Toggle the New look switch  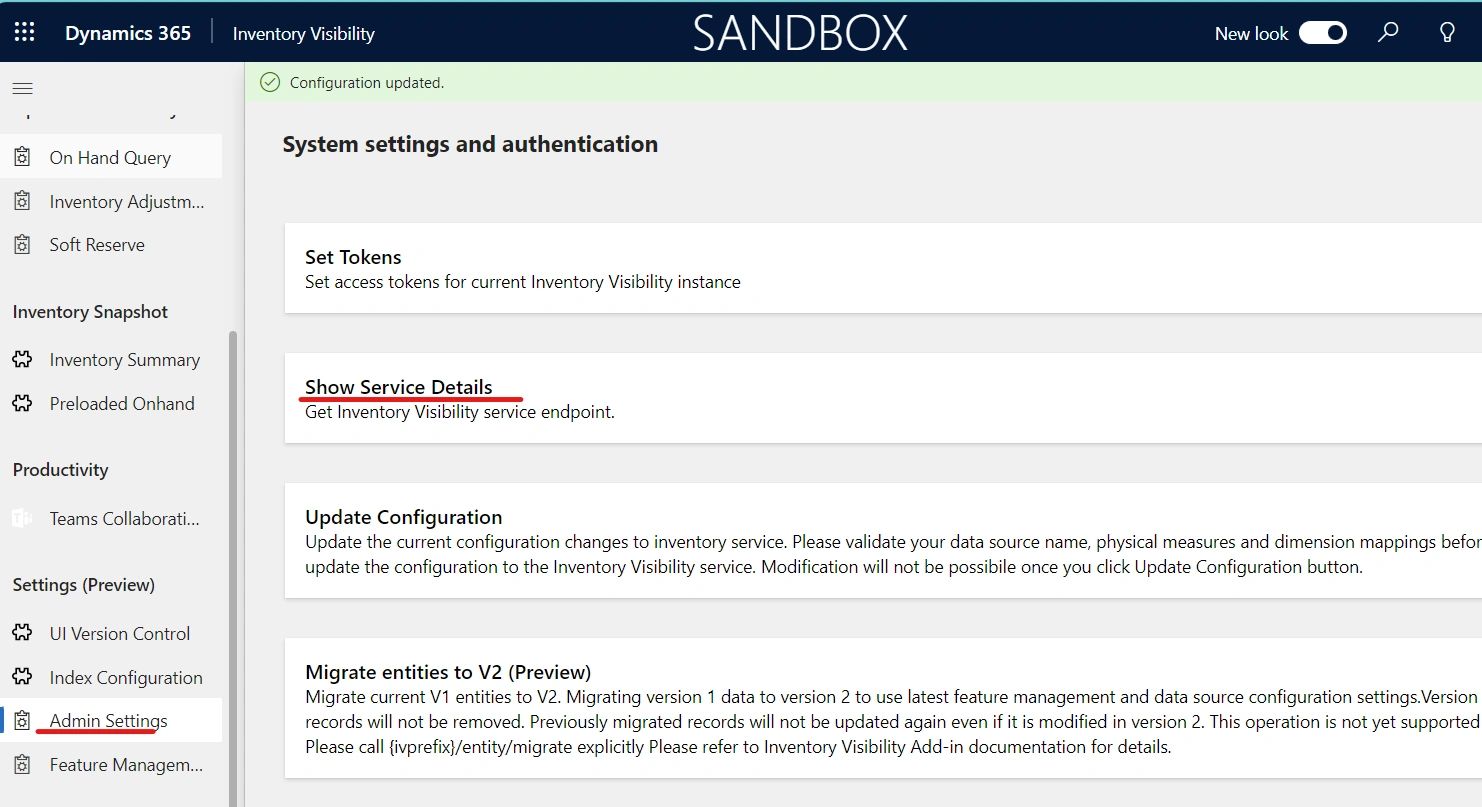1322,33
